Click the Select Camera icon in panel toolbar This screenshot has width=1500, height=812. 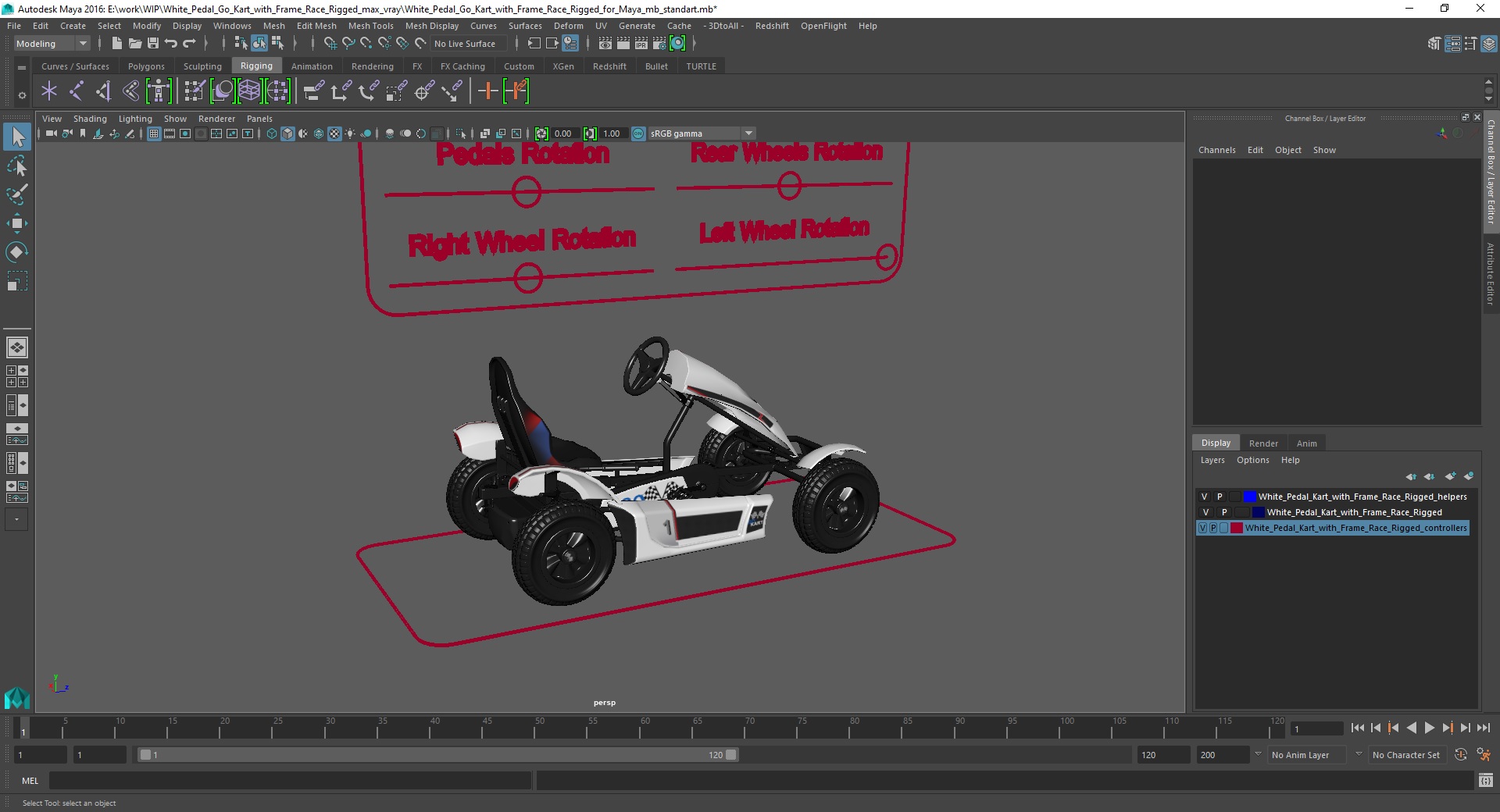[x=52, y=134]
